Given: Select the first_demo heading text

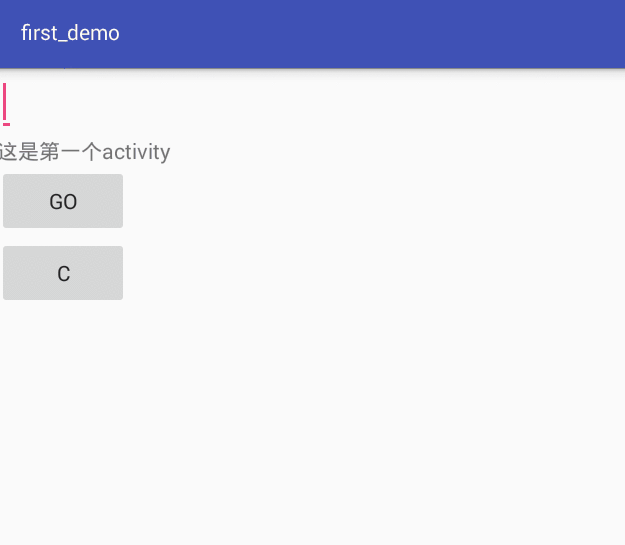Looking at the screenshot, I should pyautogui.click(x=70, y=33).
